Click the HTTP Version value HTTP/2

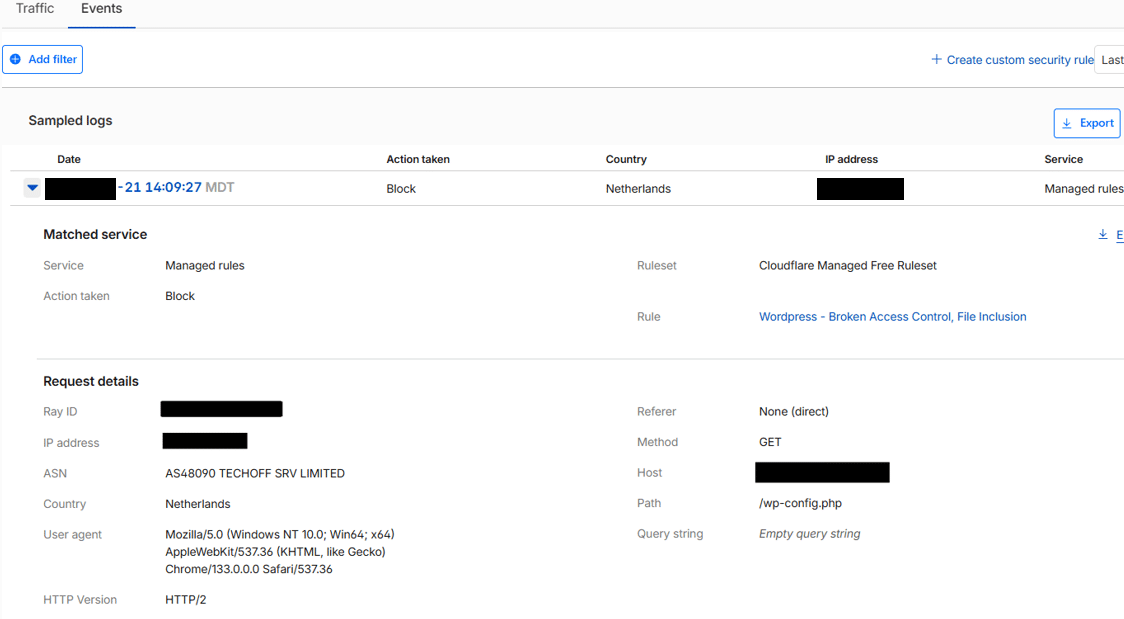click(186, 600)
